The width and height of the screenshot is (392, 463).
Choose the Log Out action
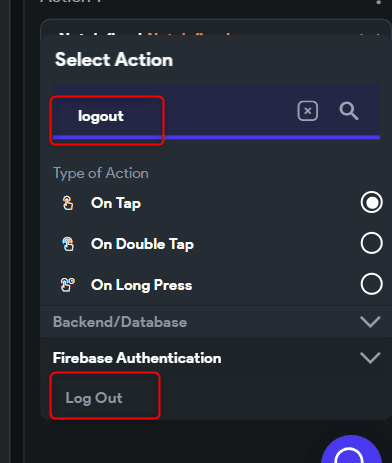point(94,398)
